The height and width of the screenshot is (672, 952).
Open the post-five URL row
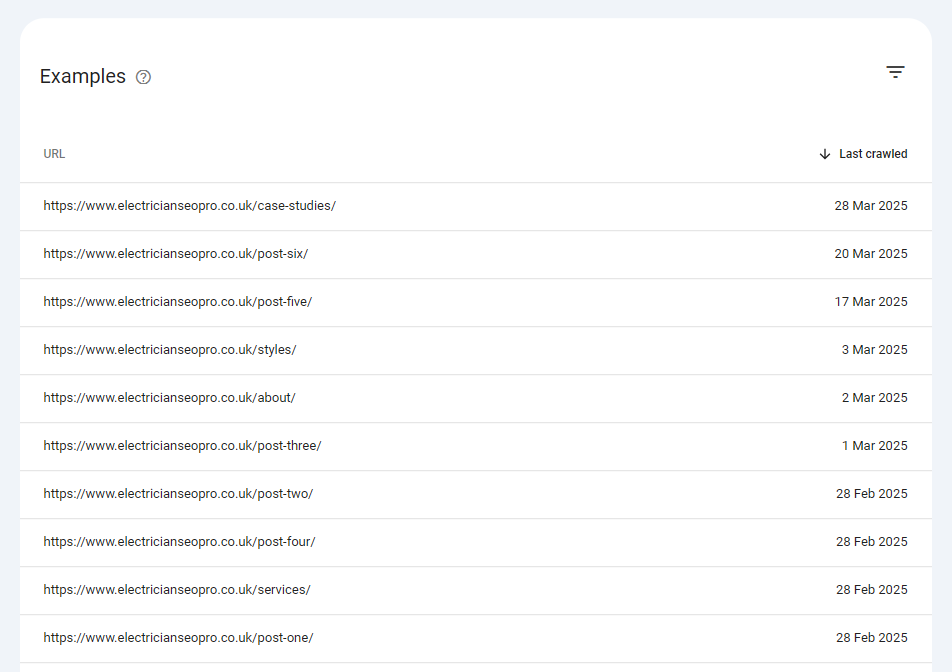point(476,302)
